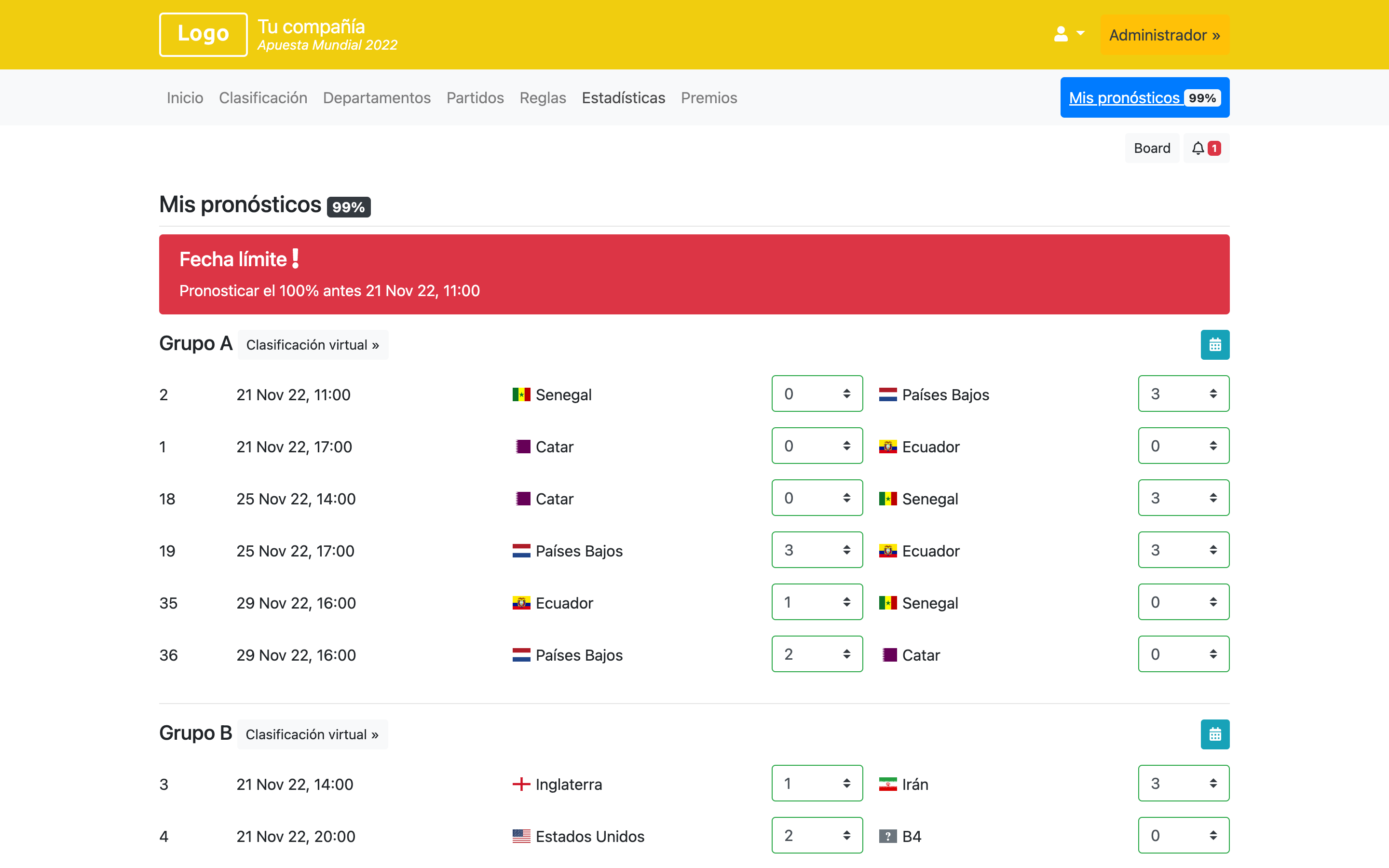The height and width of the screenshot is (868, 1389).
Task: Click date '21 Nov 22, 20:00' in match 4
Action: [296, 837]
